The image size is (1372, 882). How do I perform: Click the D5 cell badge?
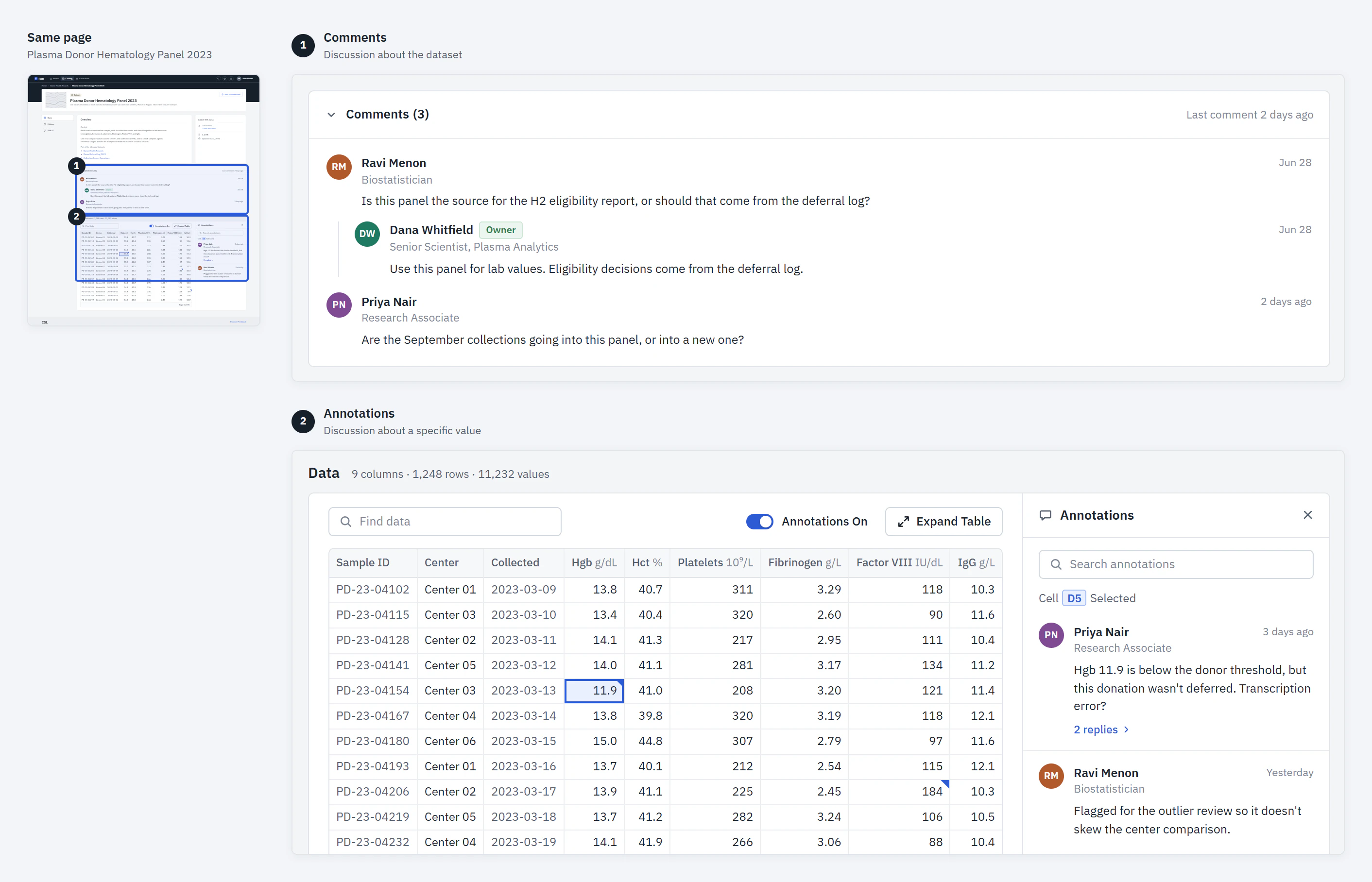click(1074, 598)
